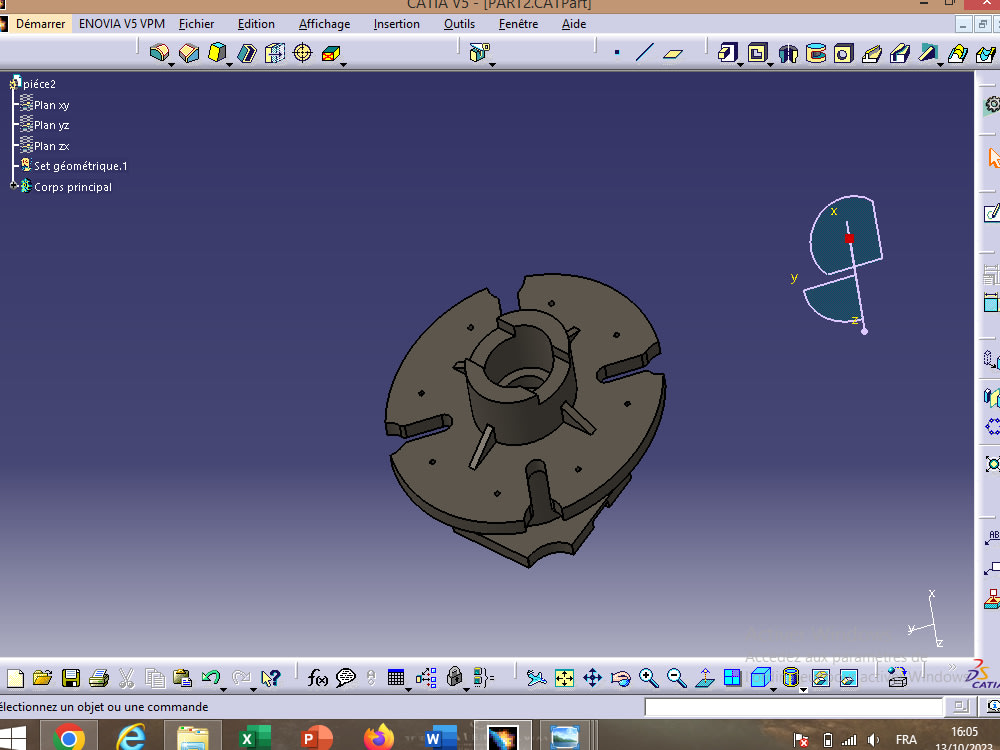Expand the Corps principal tree node
1000x750 pixels.
[14, 186]
